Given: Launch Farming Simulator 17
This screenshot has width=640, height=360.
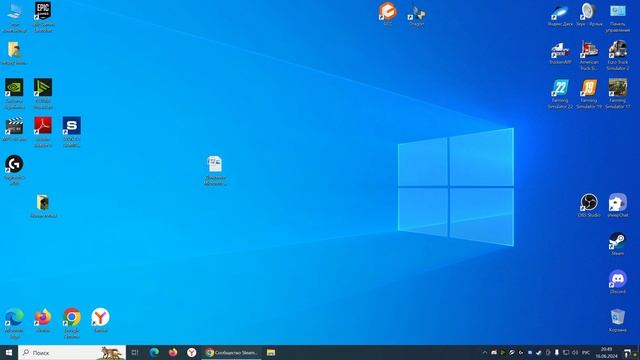Looking at the screenshot, I should [x=618, y=94].
